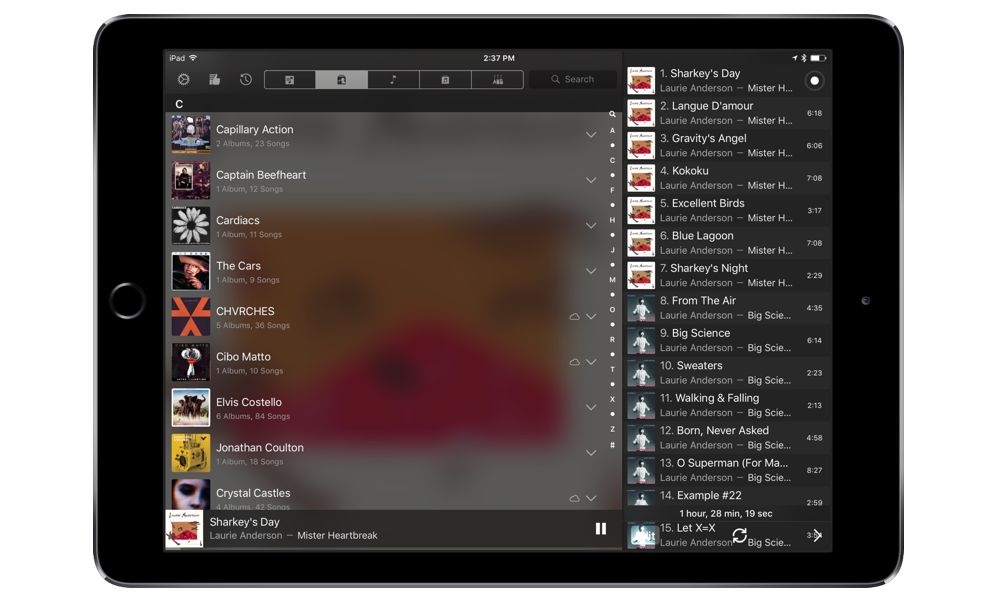
Task: Switch to the songs music-note tab
Action: [393, 80]
